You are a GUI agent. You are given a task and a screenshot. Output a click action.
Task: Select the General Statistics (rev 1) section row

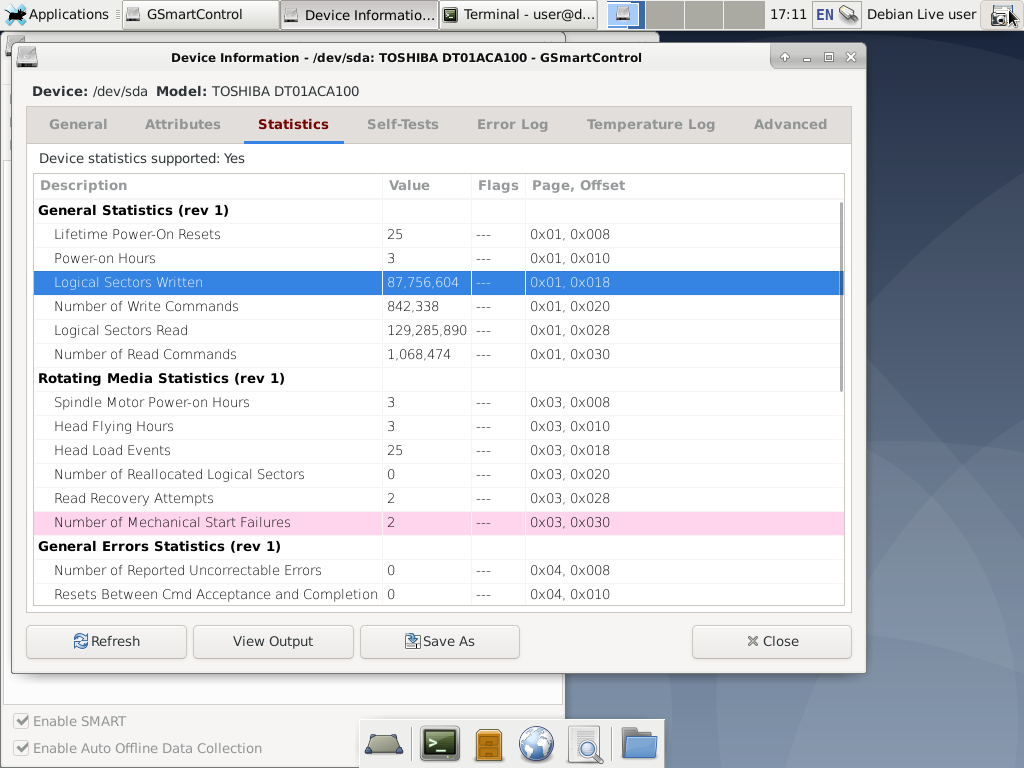coord(439,210)
